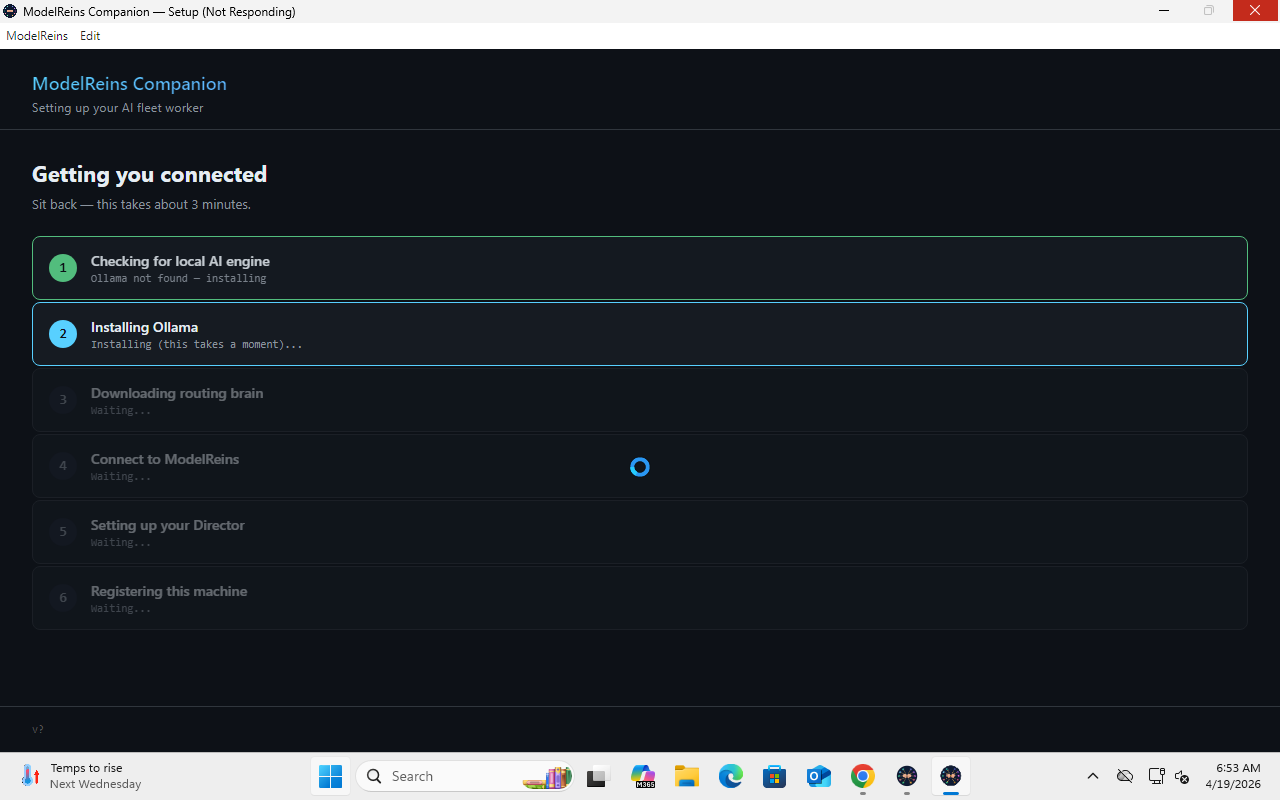1280x800 pixels.
Task: Click the dimmed step 6 circle
Action: pos(63,598)
